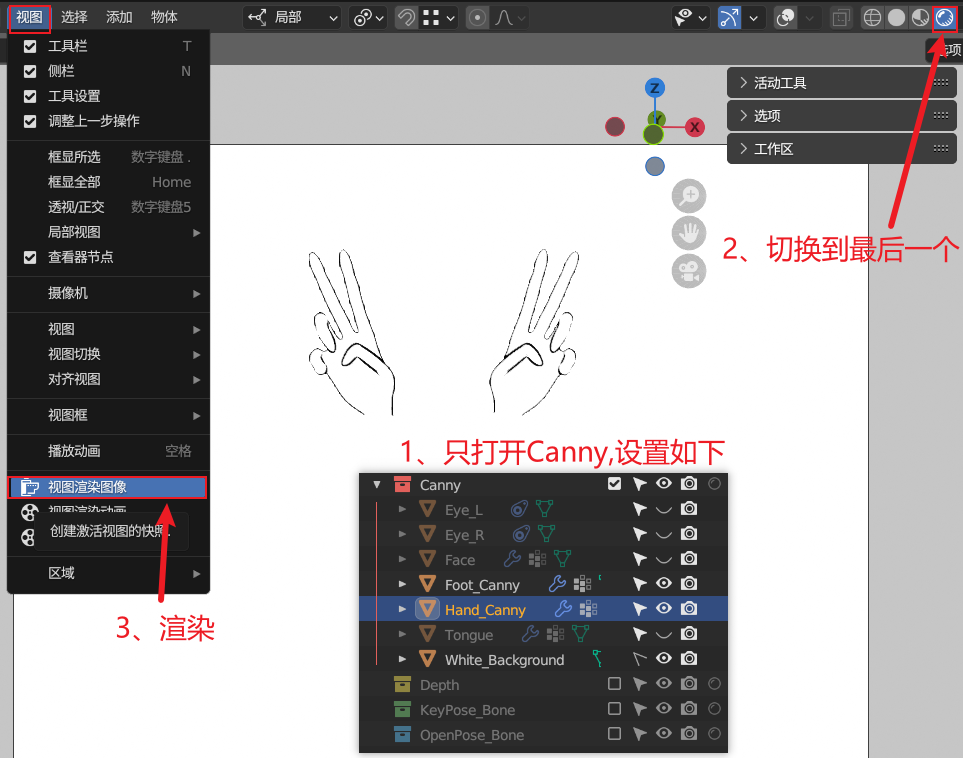Toggle render camera icon for Face

pyautogui.click(x=689, y=558)
